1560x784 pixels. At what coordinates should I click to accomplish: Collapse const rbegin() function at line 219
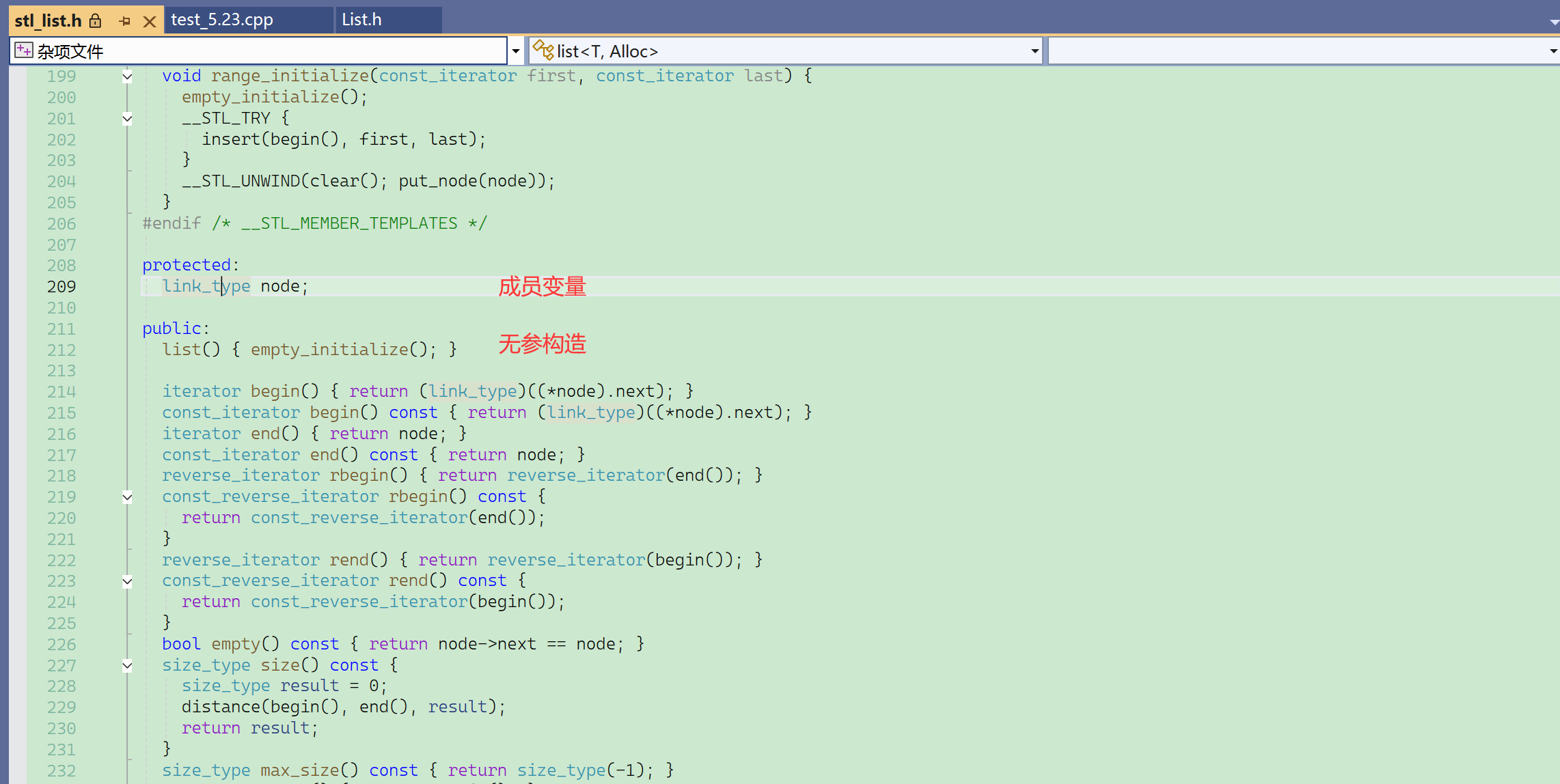[x=127, y=497]
